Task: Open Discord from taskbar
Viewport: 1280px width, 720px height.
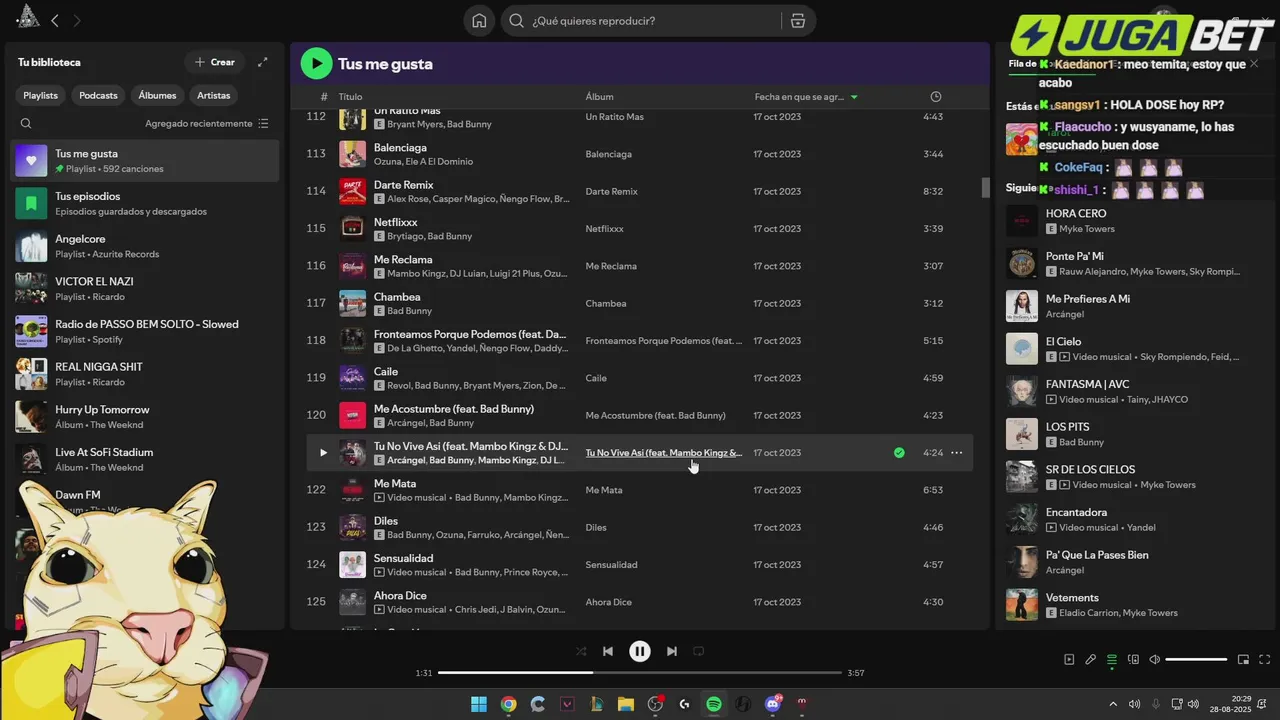Action: [772, 704]
